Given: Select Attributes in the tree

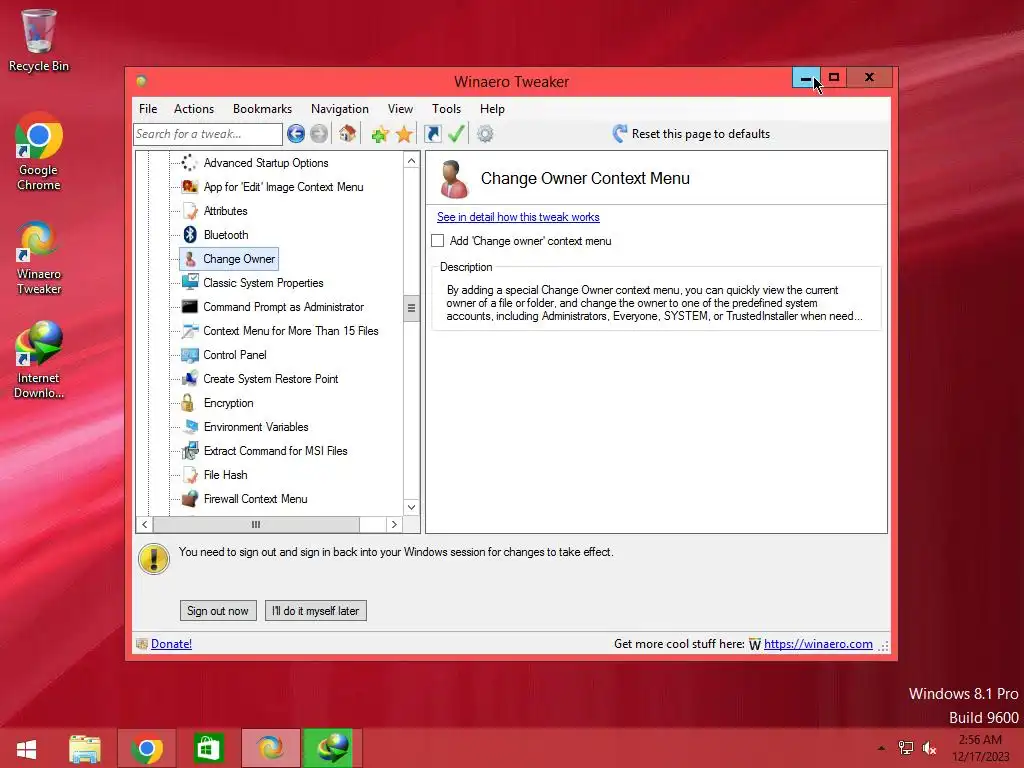Looking at the screenshot, I should [x=225, y=211].
